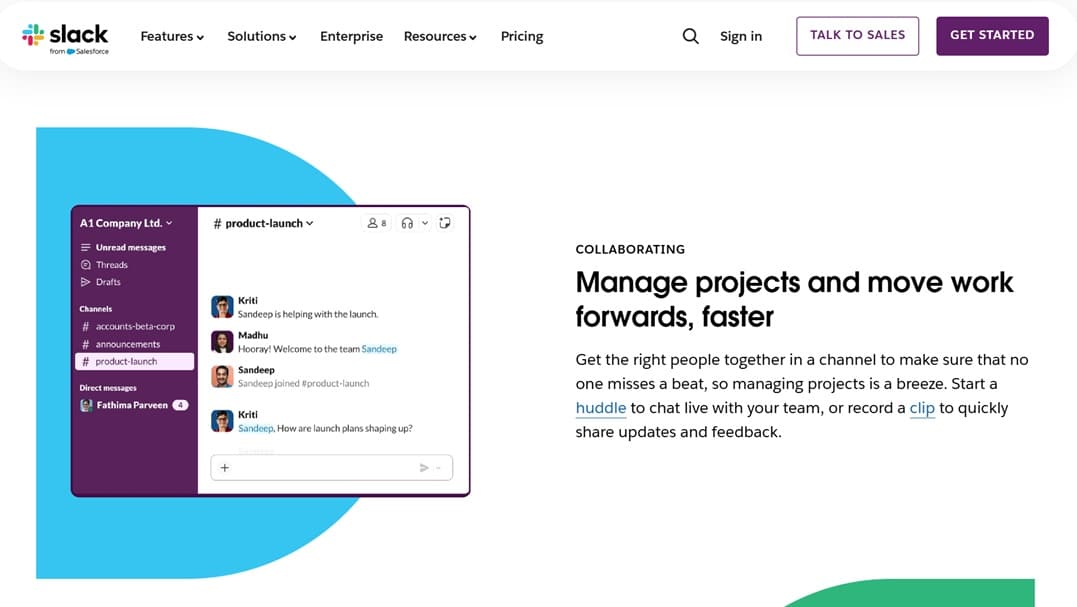Open the Pricing page
Screen dimensions: 1077x607
(x=521, y=35)
